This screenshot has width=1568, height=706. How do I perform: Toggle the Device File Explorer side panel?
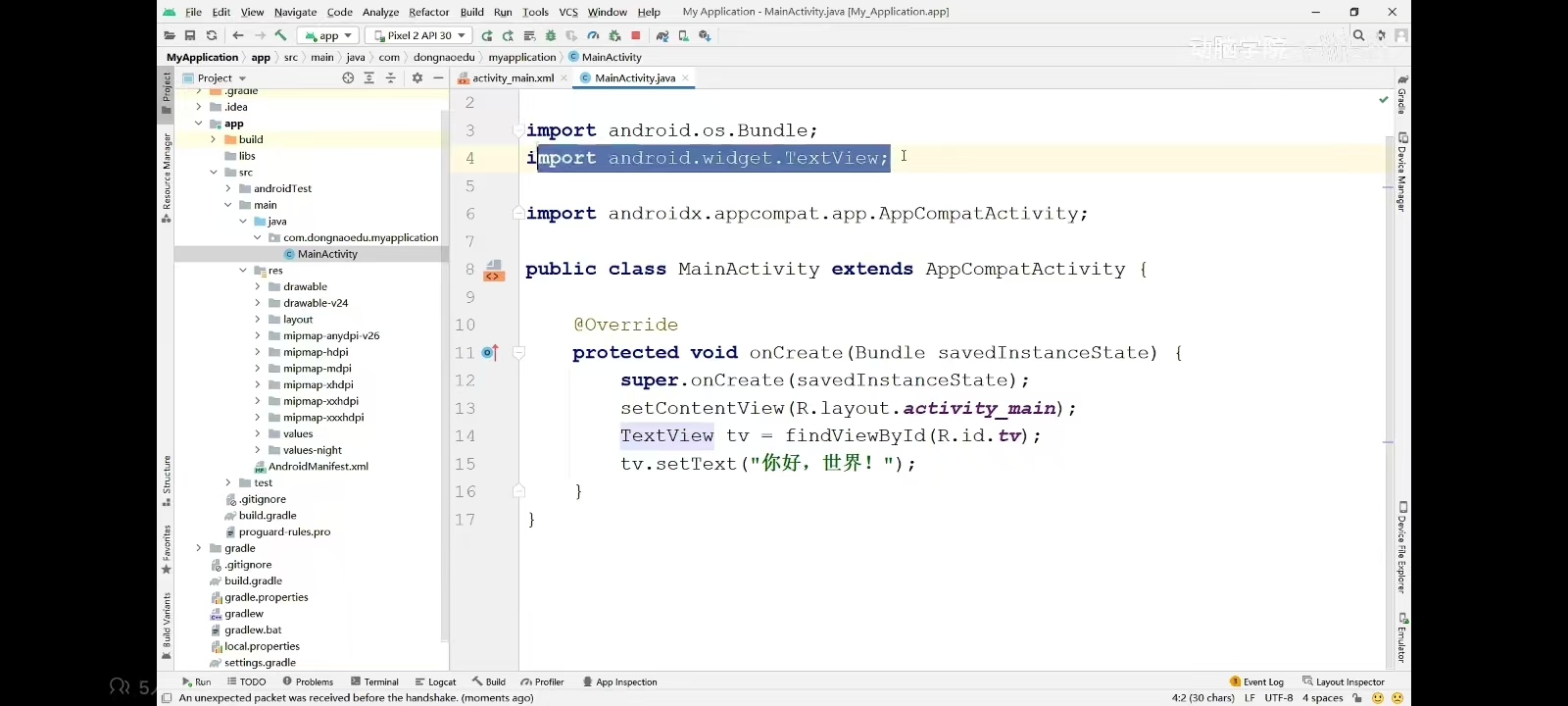tap(1402, 547)
